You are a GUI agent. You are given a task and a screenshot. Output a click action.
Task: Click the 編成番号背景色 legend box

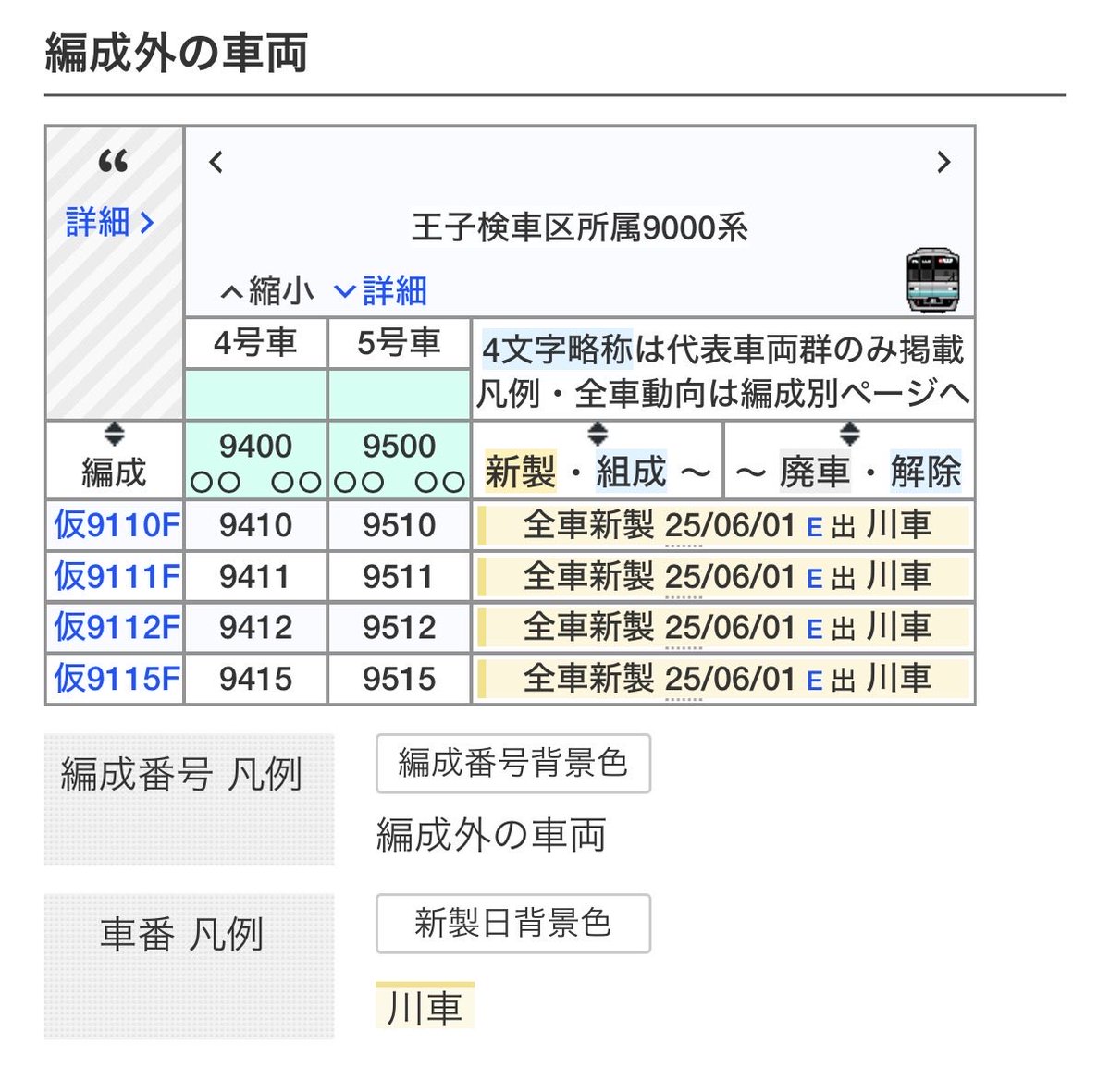tap(512, 764)
